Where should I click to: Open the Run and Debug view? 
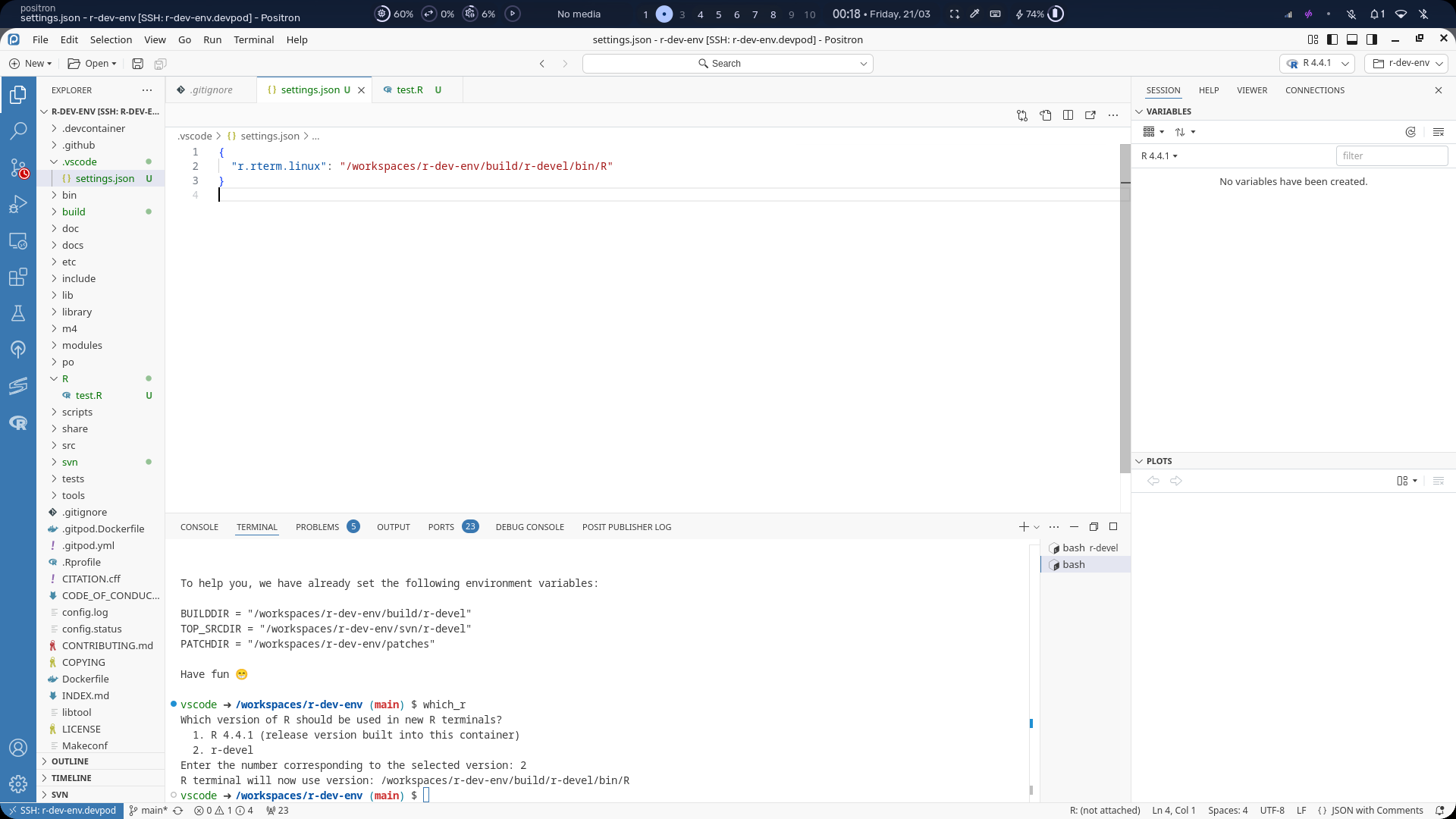click(x=18, y=204)
